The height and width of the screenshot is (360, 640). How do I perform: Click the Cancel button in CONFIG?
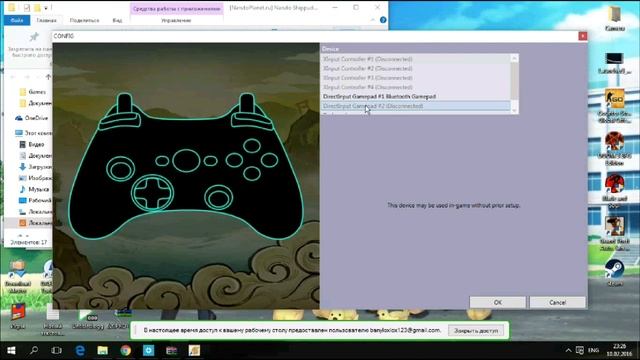point(557,302)
